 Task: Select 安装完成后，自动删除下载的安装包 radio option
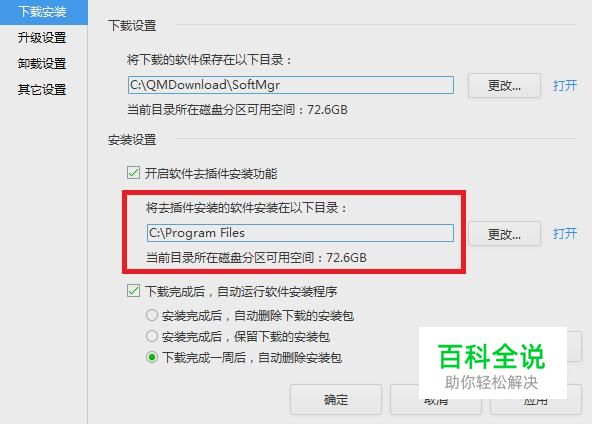152,315
